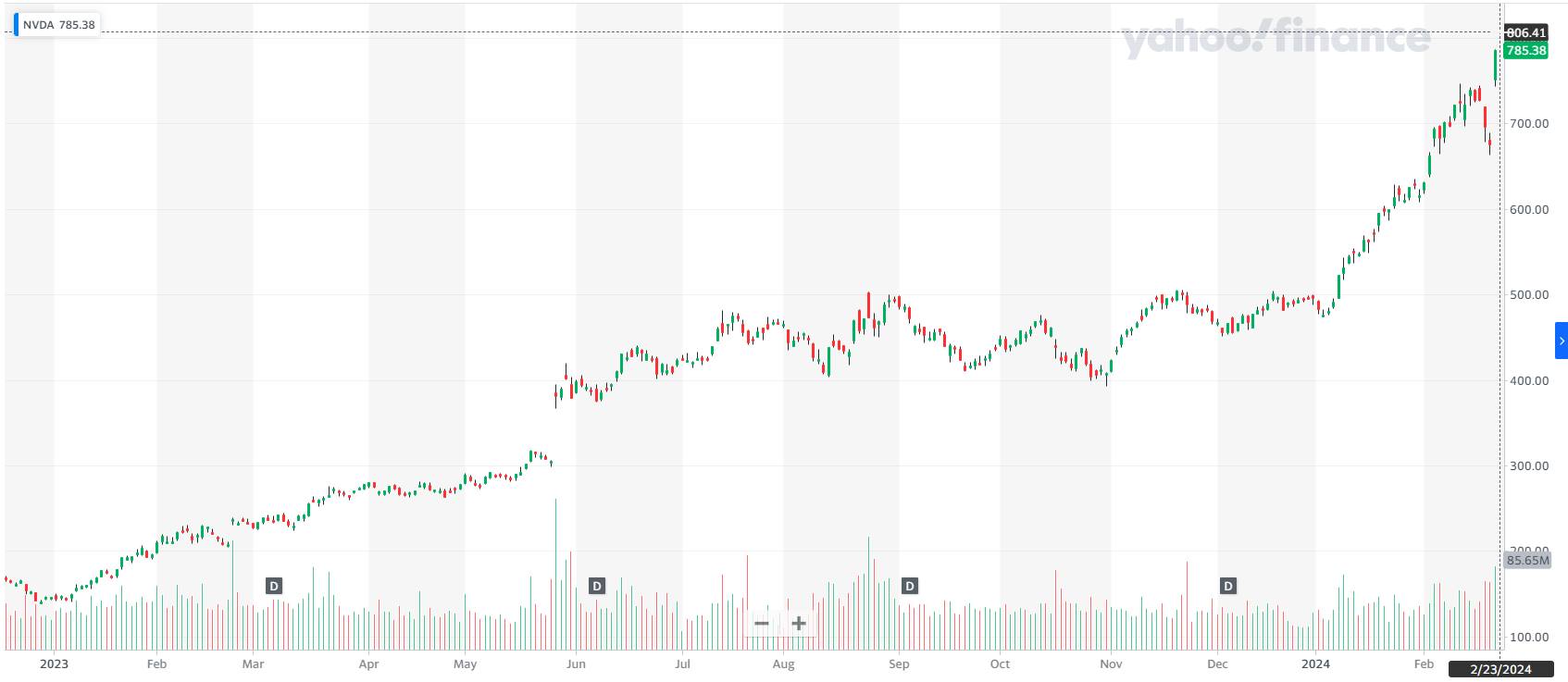Screen dimensions: 1568x682
Task: Click the 806.41 crosshair price label
Action: pyautogui.click(x=1525, y=32)
